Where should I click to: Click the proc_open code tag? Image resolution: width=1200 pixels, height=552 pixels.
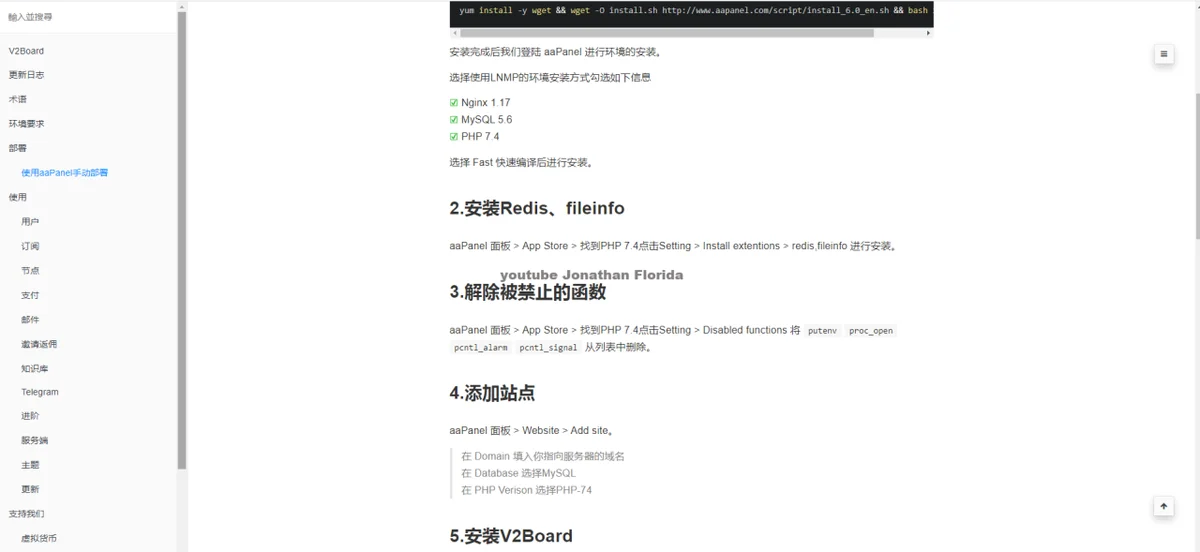pos(871,330)
